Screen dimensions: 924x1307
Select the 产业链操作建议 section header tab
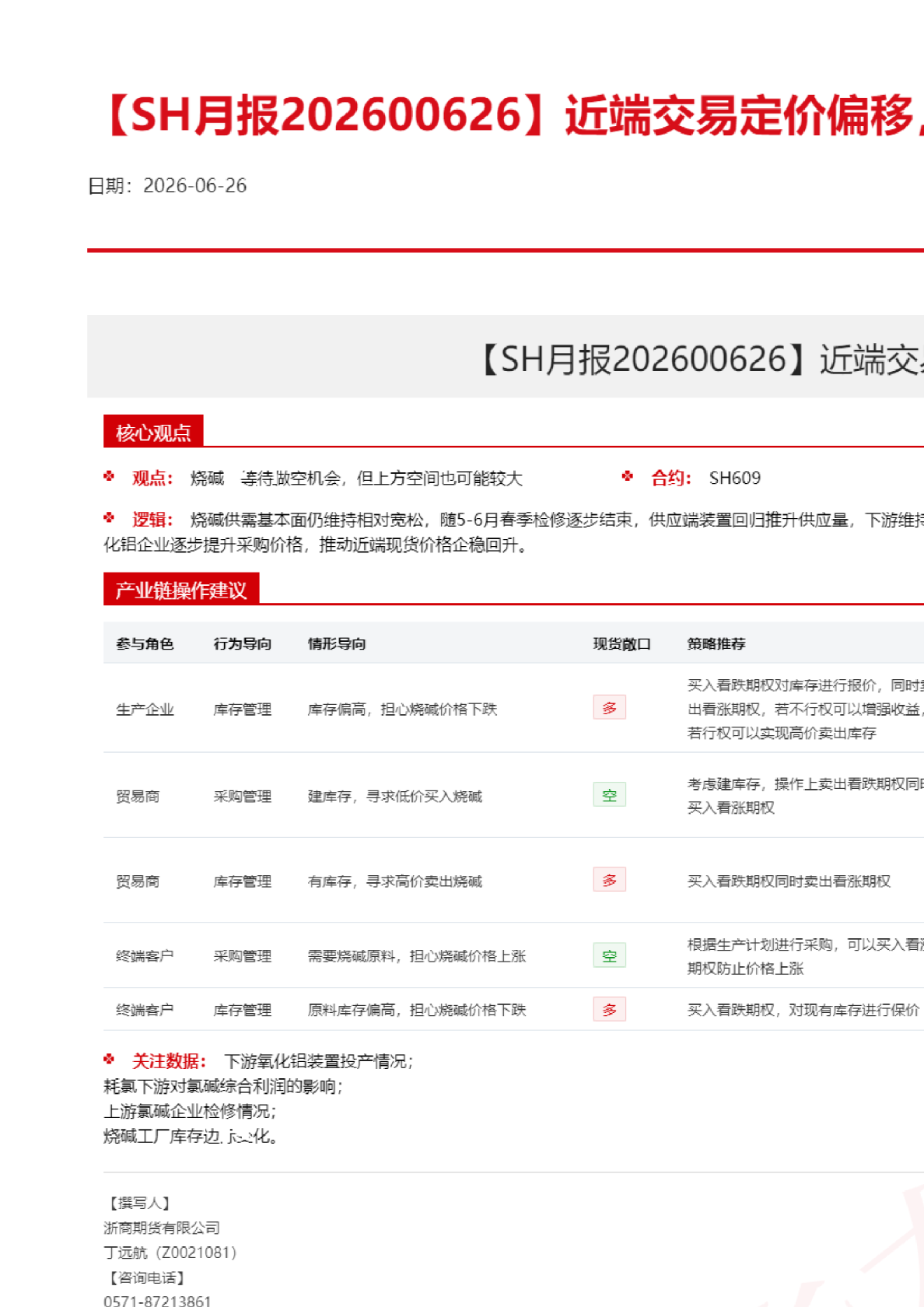181,590
